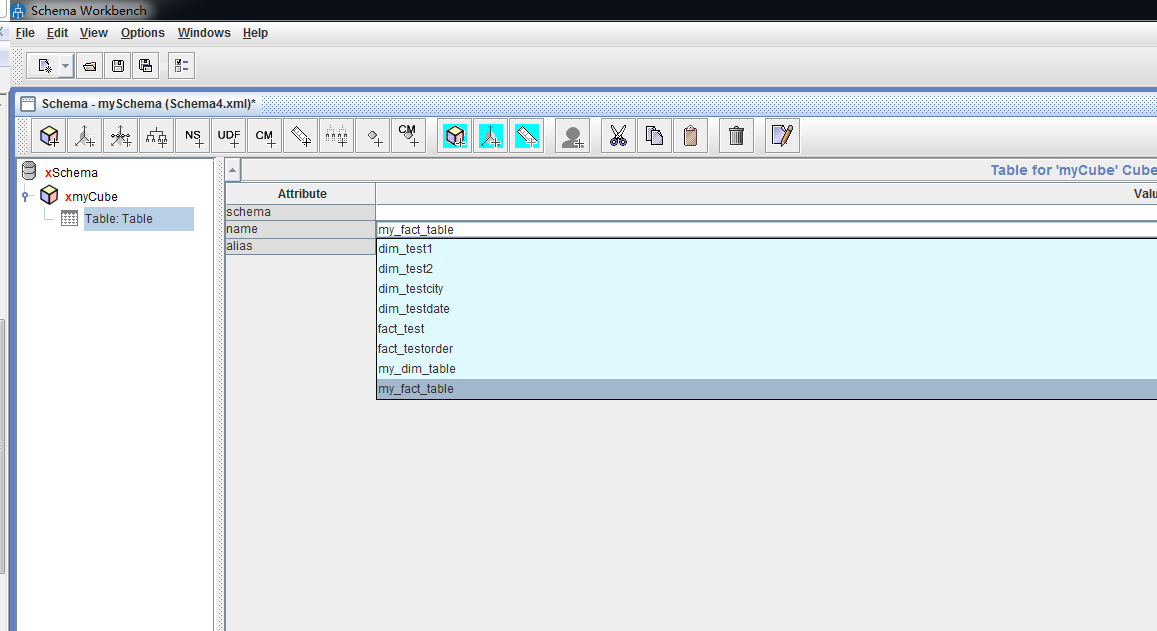This screenshot has height=631, width=1157.
Task: Choose fact_test from the table list
Action: [x=767, y=328]
